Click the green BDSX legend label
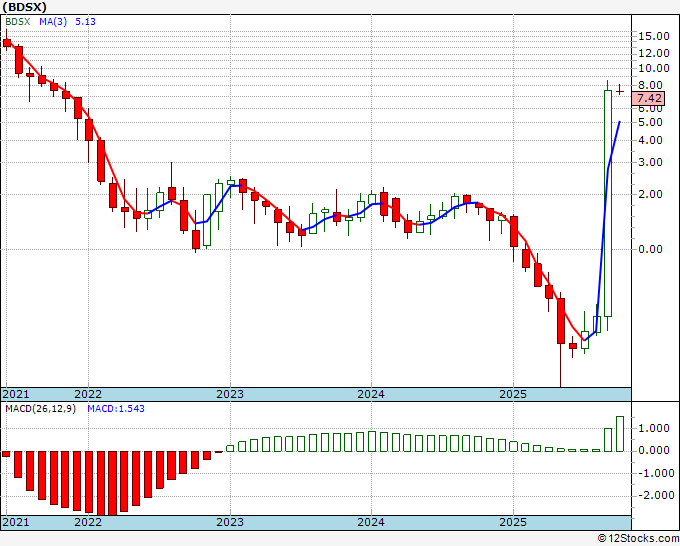 tap(18, 22)
